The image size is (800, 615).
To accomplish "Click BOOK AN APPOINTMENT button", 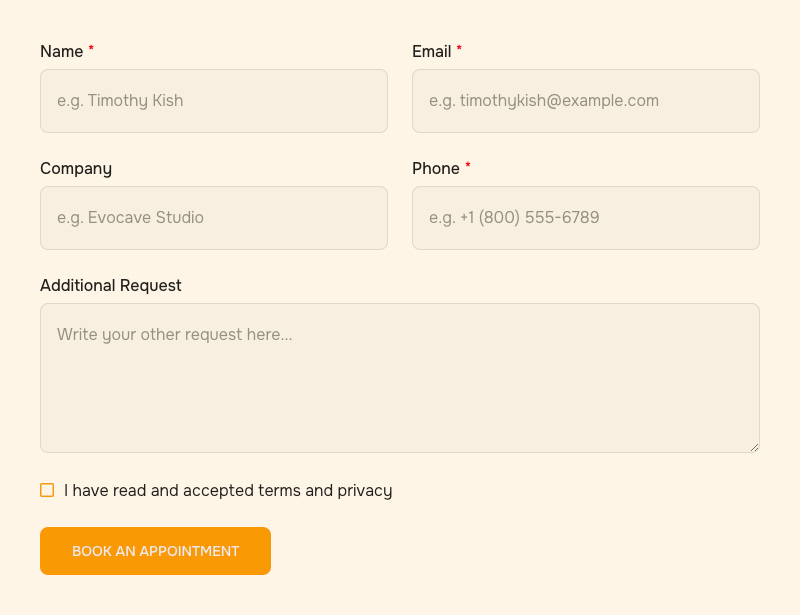I will point(155,551).
